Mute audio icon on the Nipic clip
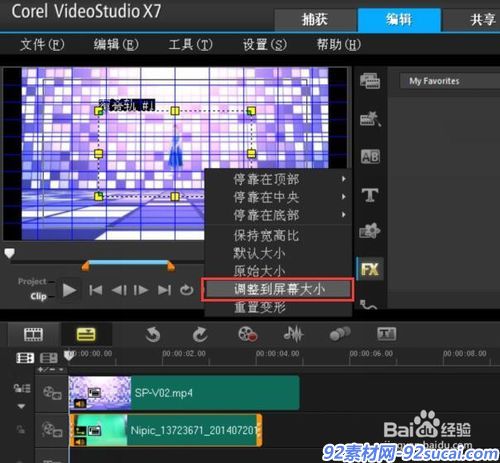Viewport: 500px width, 463px height. (x=80, y=442)
